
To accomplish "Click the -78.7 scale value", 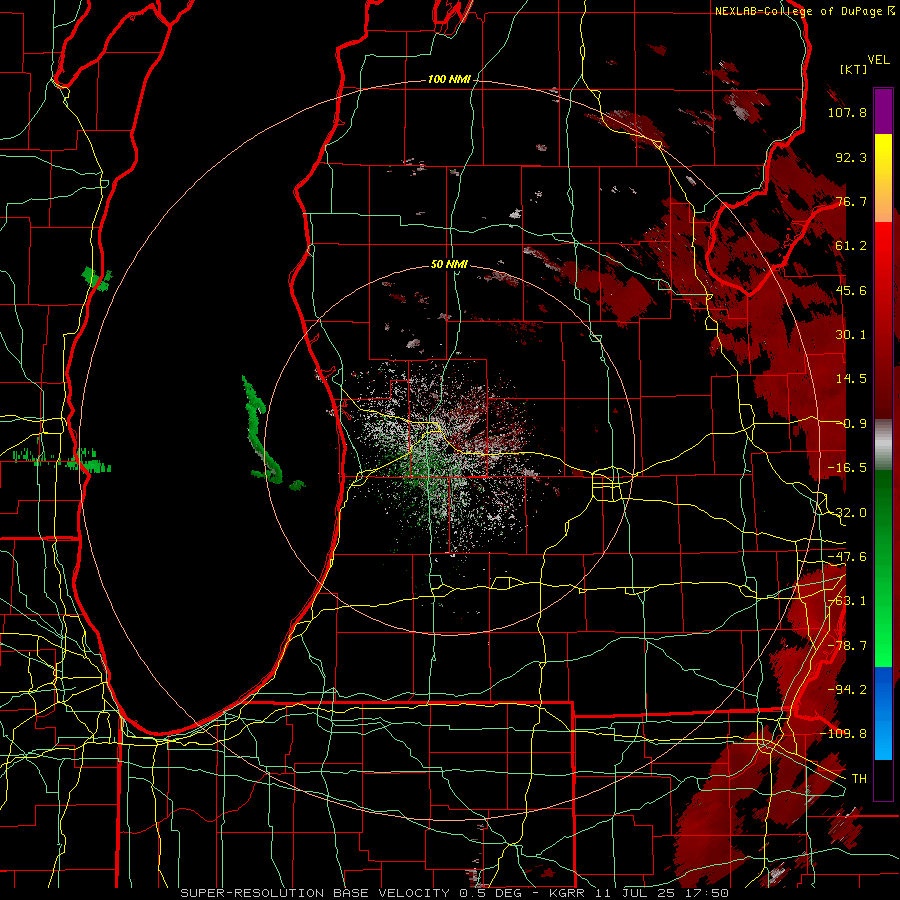I will (x=847, y=646).
